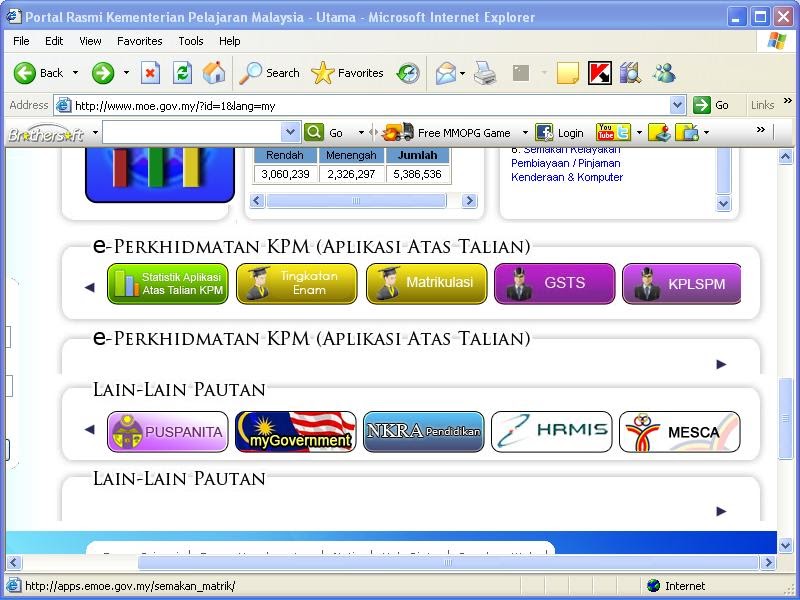Screen dimensions: 800x600
Task: Click right arrow under second e-Perkhidmatan heading
Action: pyautogui.click(x=721, y=364)
